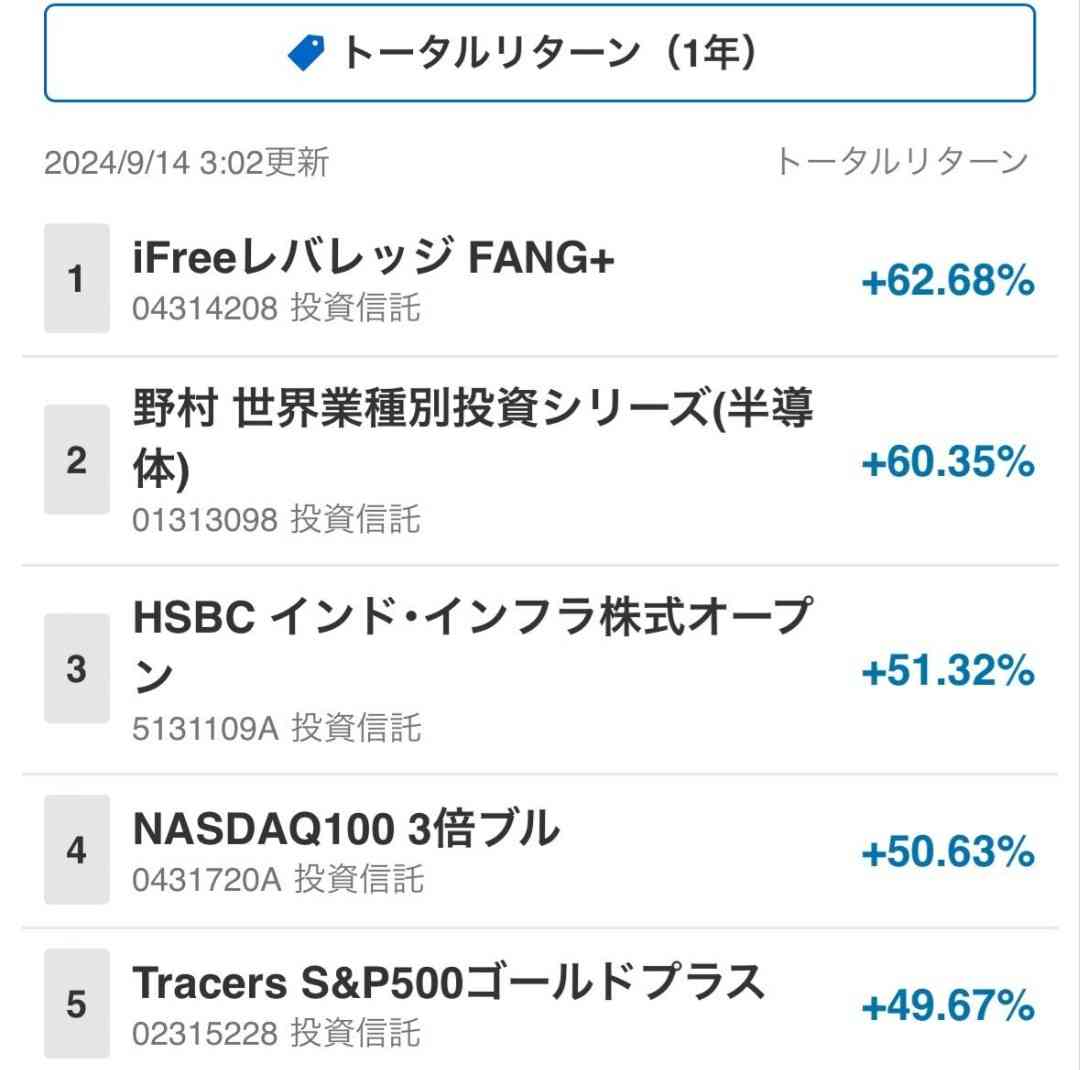Open iFreeレバレッジ FANG+ fund details
This screenshot has height=1070, width=1080.
(373, 258)
